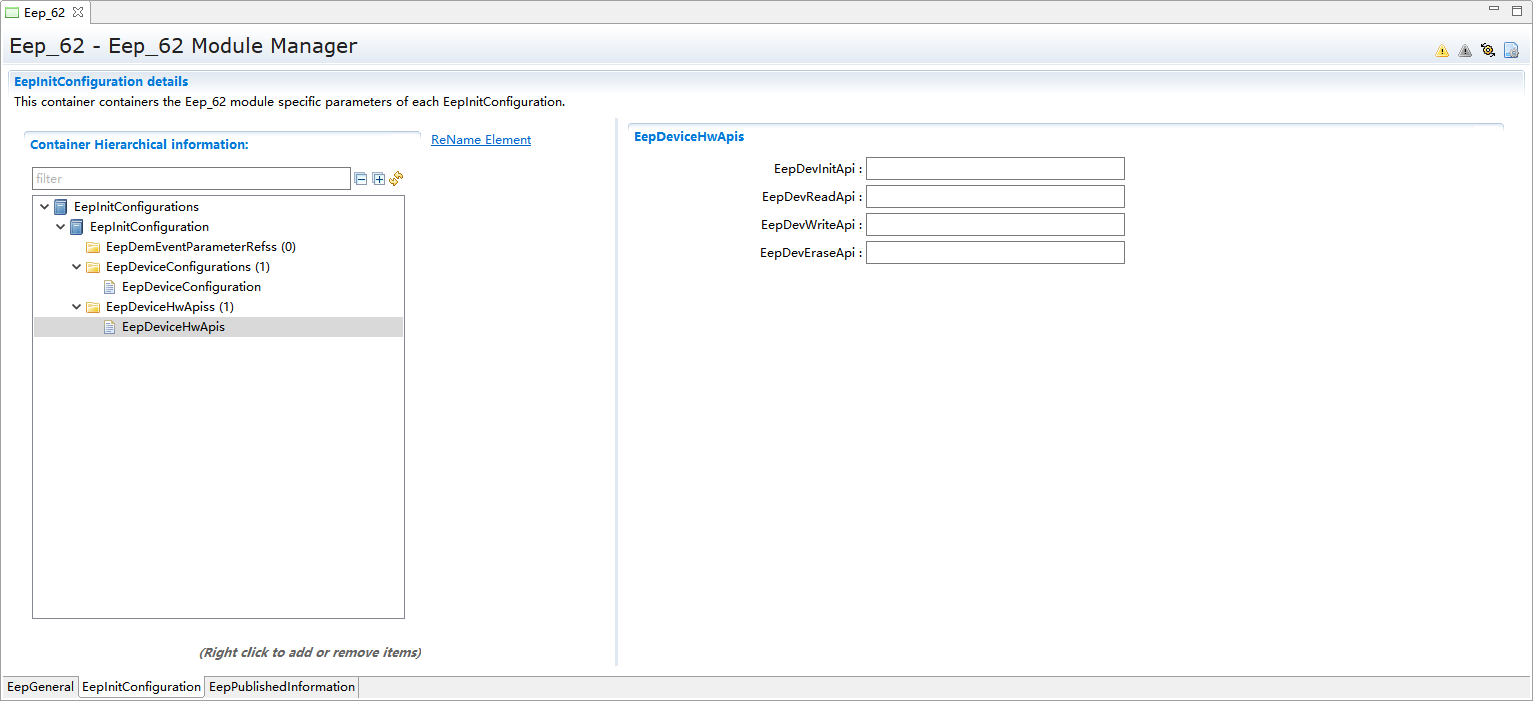Image resolution: width=1533 pixels, height=701 pixels.
Task: Click the gear with arrows icon
Action: [x=1488, y=50]
